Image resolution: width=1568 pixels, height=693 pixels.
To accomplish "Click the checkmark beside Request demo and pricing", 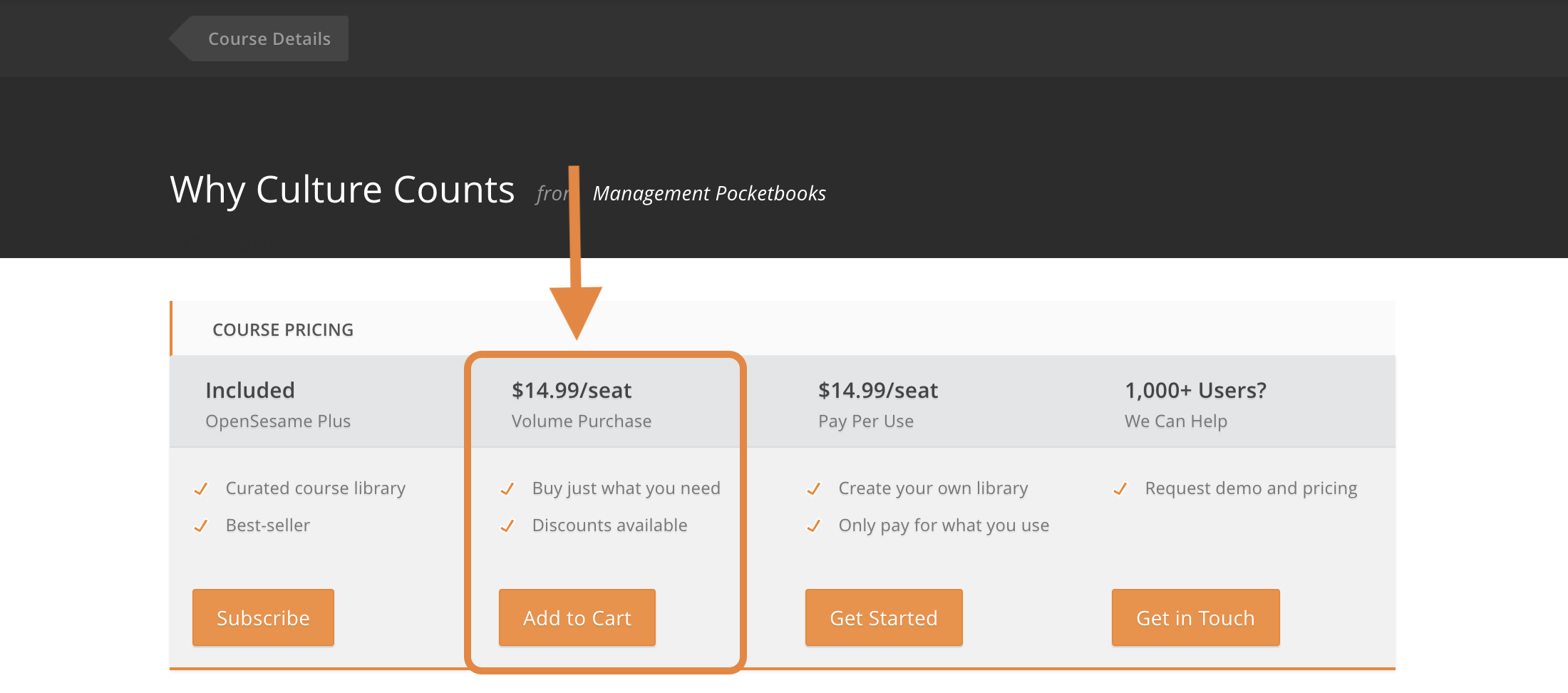I will click(x=1120, y=489).
